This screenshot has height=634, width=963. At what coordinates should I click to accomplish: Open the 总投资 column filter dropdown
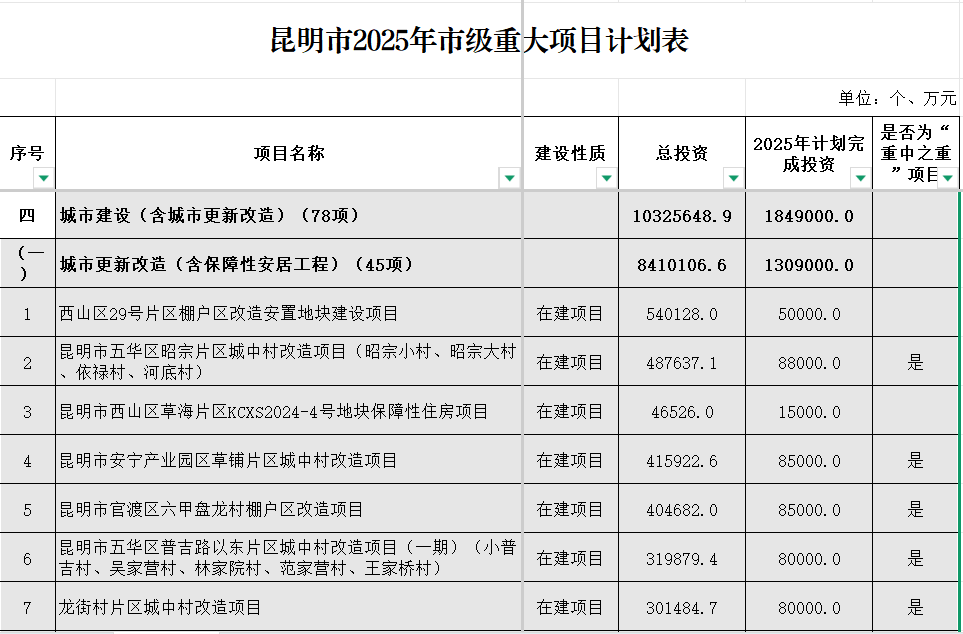point(732,178)
